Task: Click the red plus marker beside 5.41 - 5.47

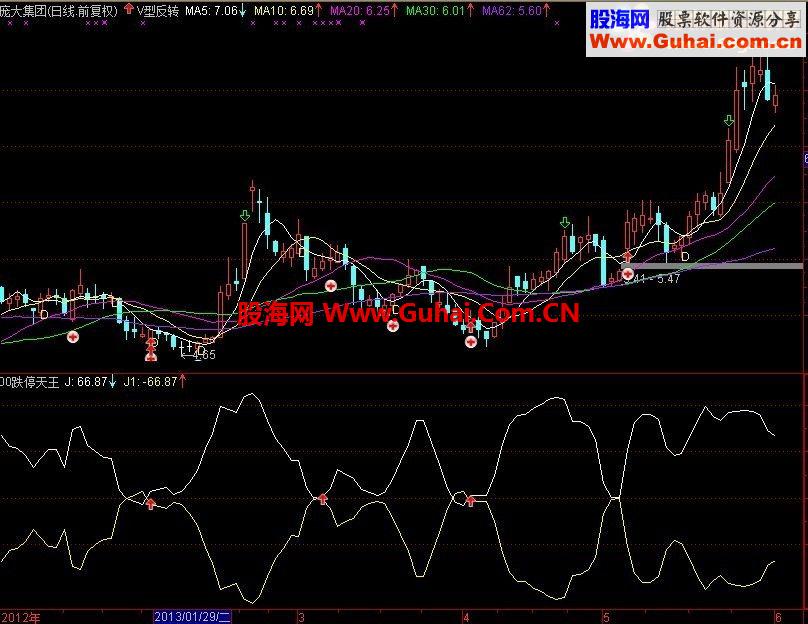Action: pos(628,275)
